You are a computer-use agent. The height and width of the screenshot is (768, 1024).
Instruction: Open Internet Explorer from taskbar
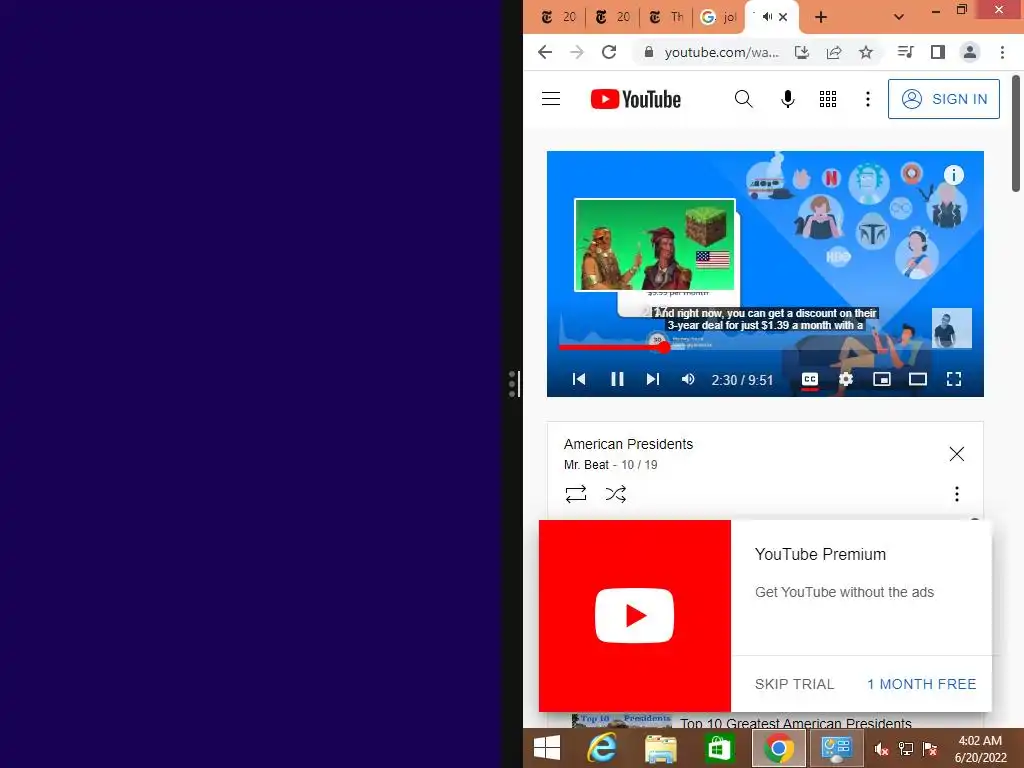point(601,748)
